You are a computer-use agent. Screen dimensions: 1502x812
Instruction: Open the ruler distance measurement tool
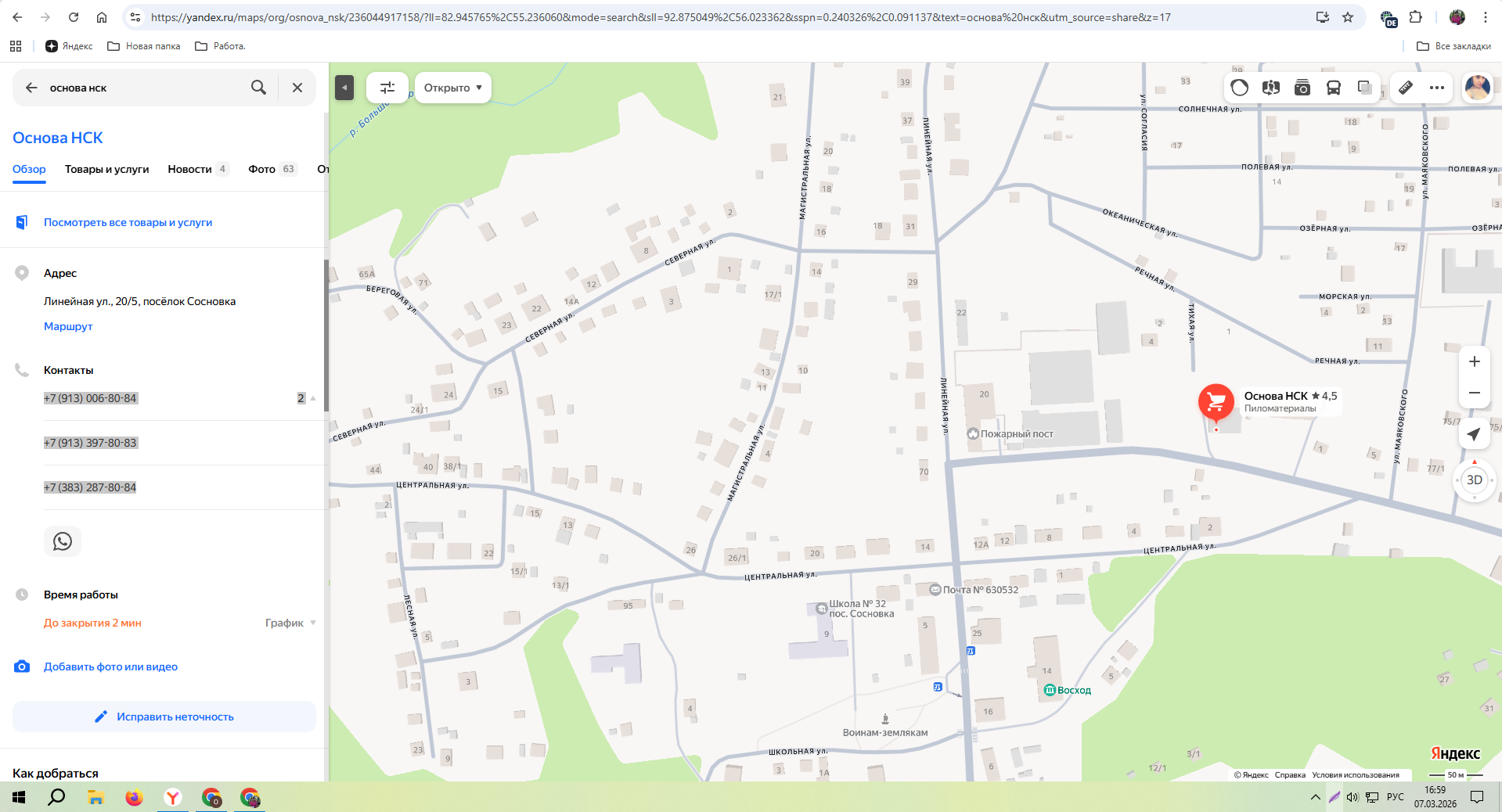[x=1406, y=88]
